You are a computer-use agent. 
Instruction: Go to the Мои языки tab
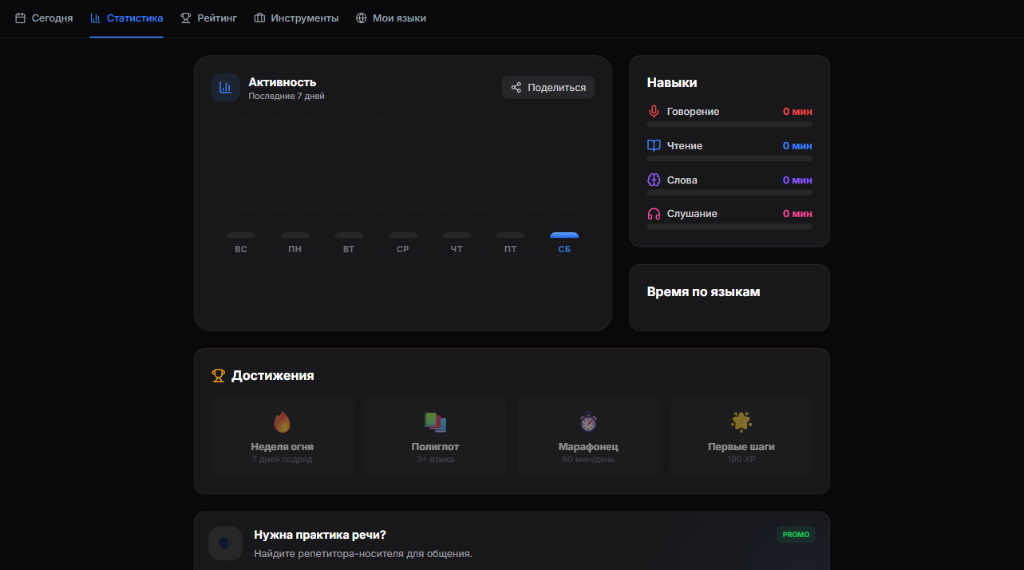coord(390,18)
